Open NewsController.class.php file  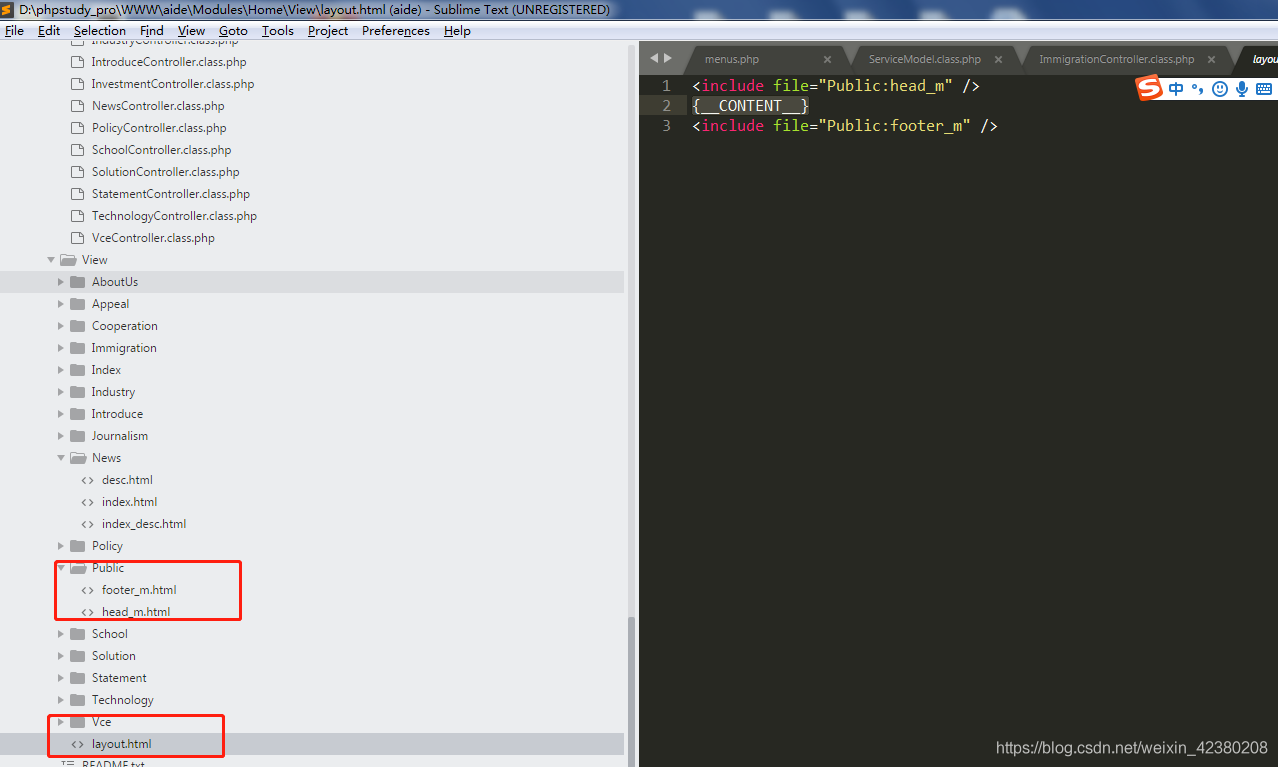click(158, 106)
